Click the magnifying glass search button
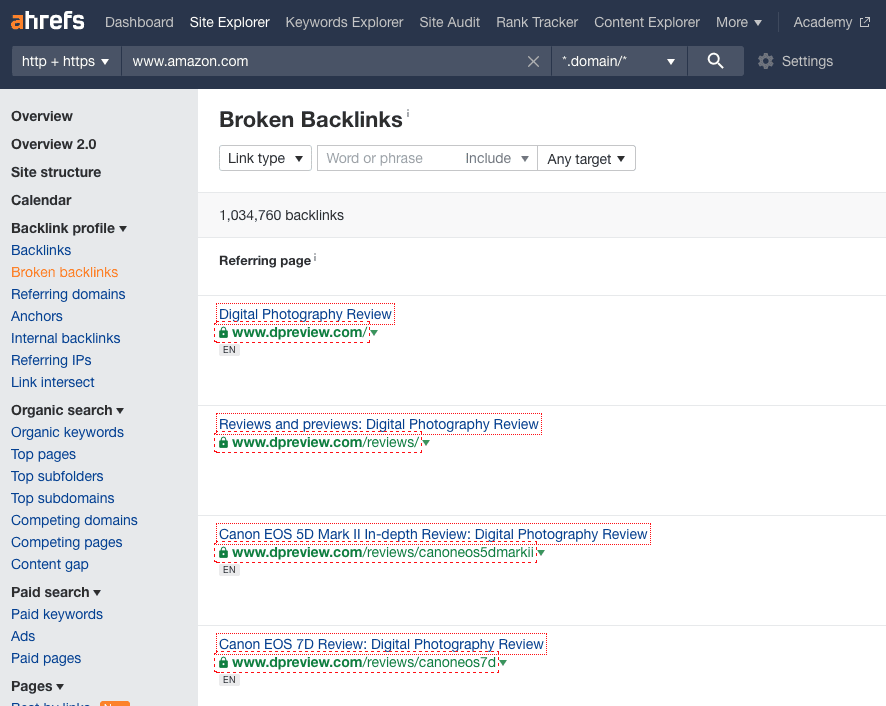886x706 pixels. (715, 61)
